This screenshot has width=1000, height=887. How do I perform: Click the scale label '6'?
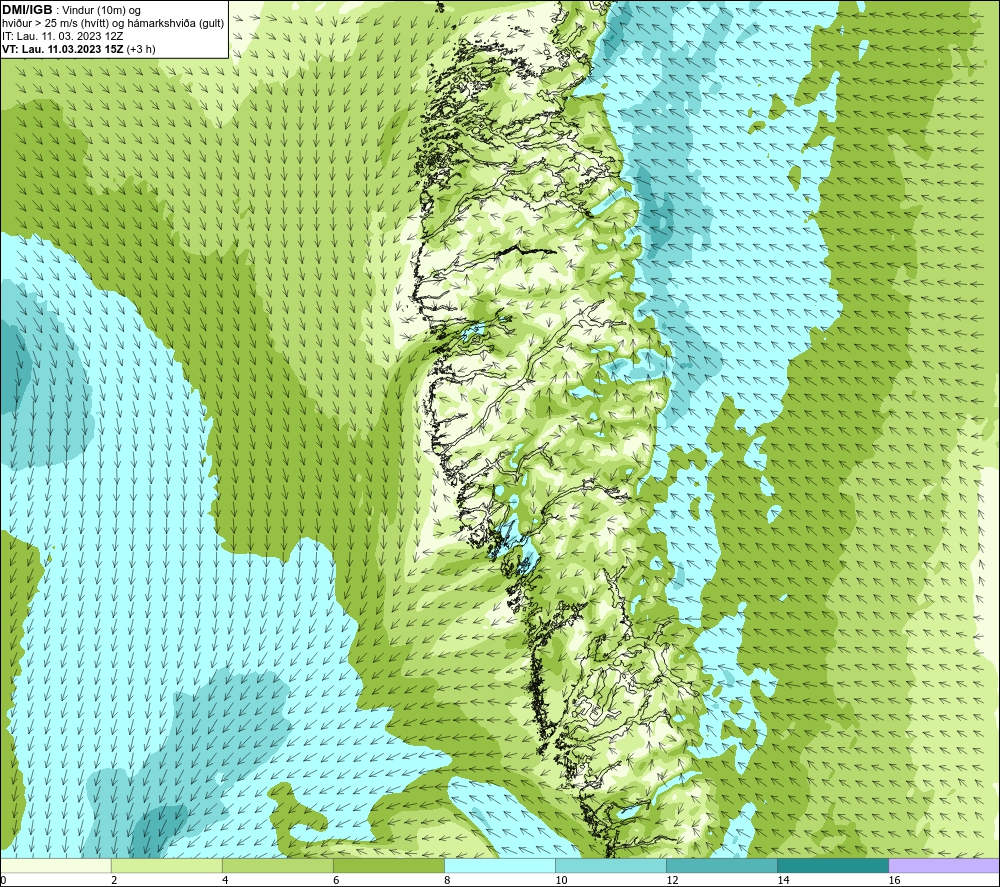[x=335, y=880]
